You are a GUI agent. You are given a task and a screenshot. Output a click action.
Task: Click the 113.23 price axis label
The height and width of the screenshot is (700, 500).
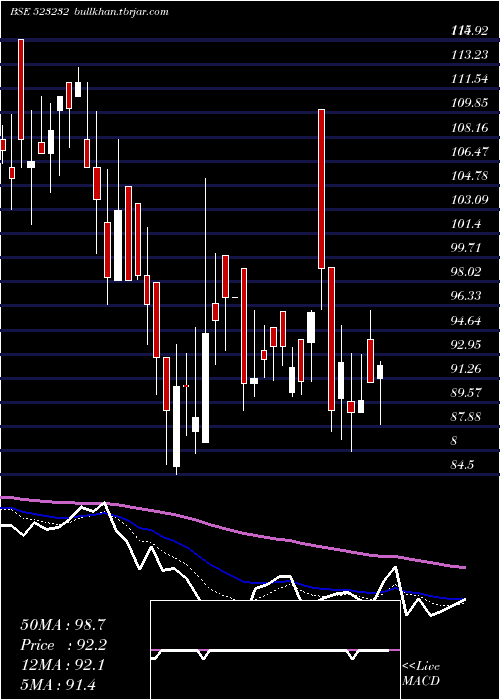[469, 55]
